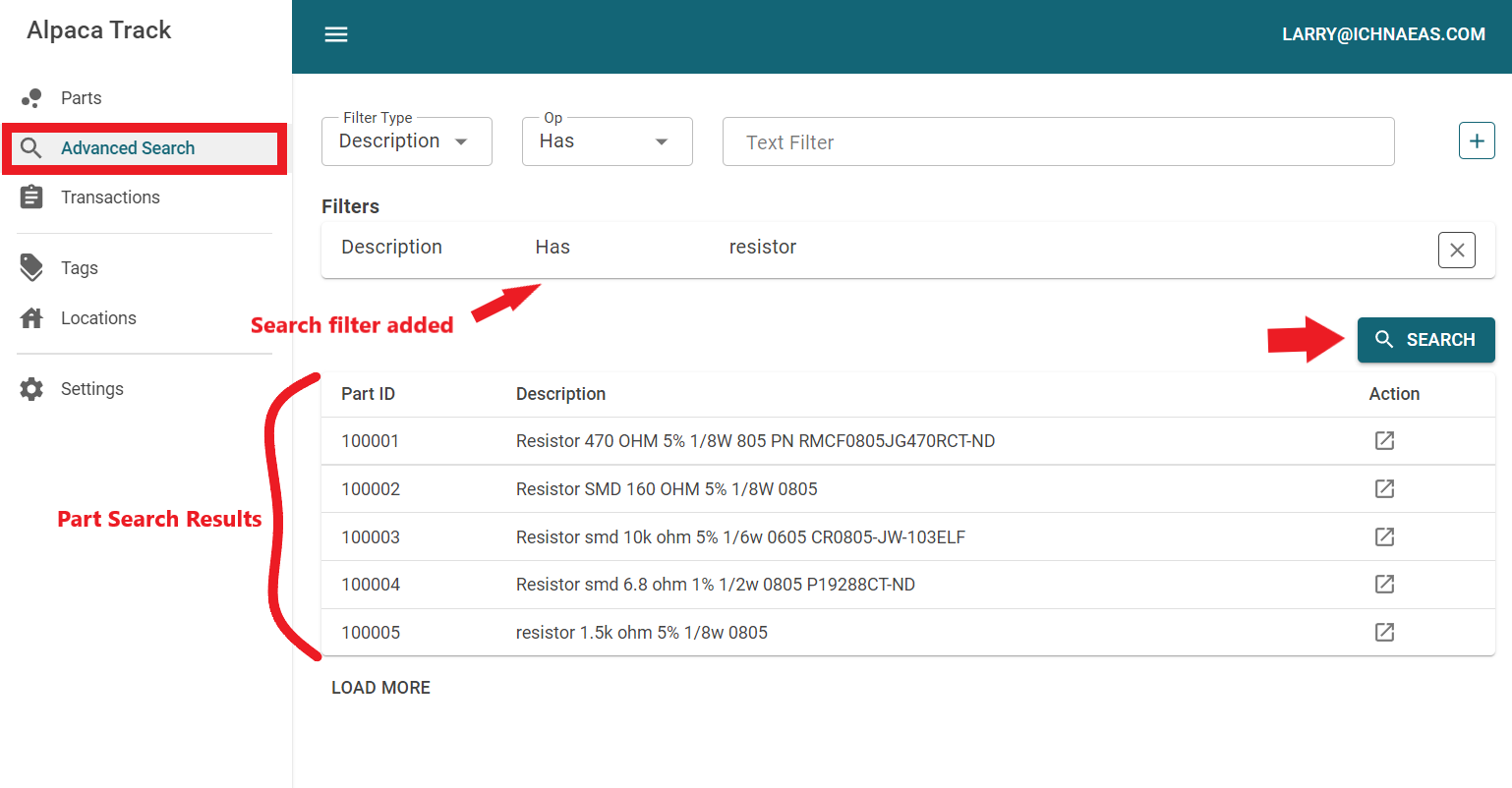Remove the resistor description filter
The height and width of the screenshot is (788, 1512).
click(1456, 251)
